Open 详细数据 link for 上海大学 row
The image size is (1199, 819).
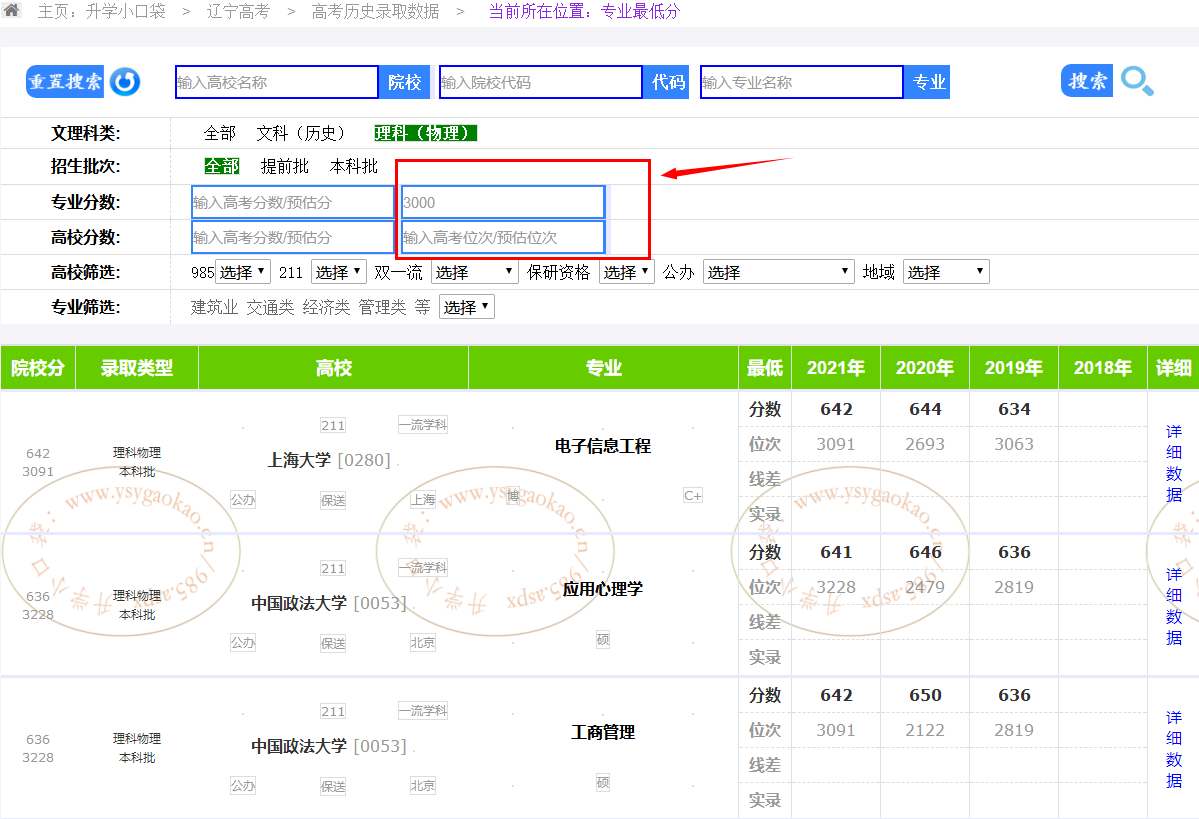(1173, 463)
